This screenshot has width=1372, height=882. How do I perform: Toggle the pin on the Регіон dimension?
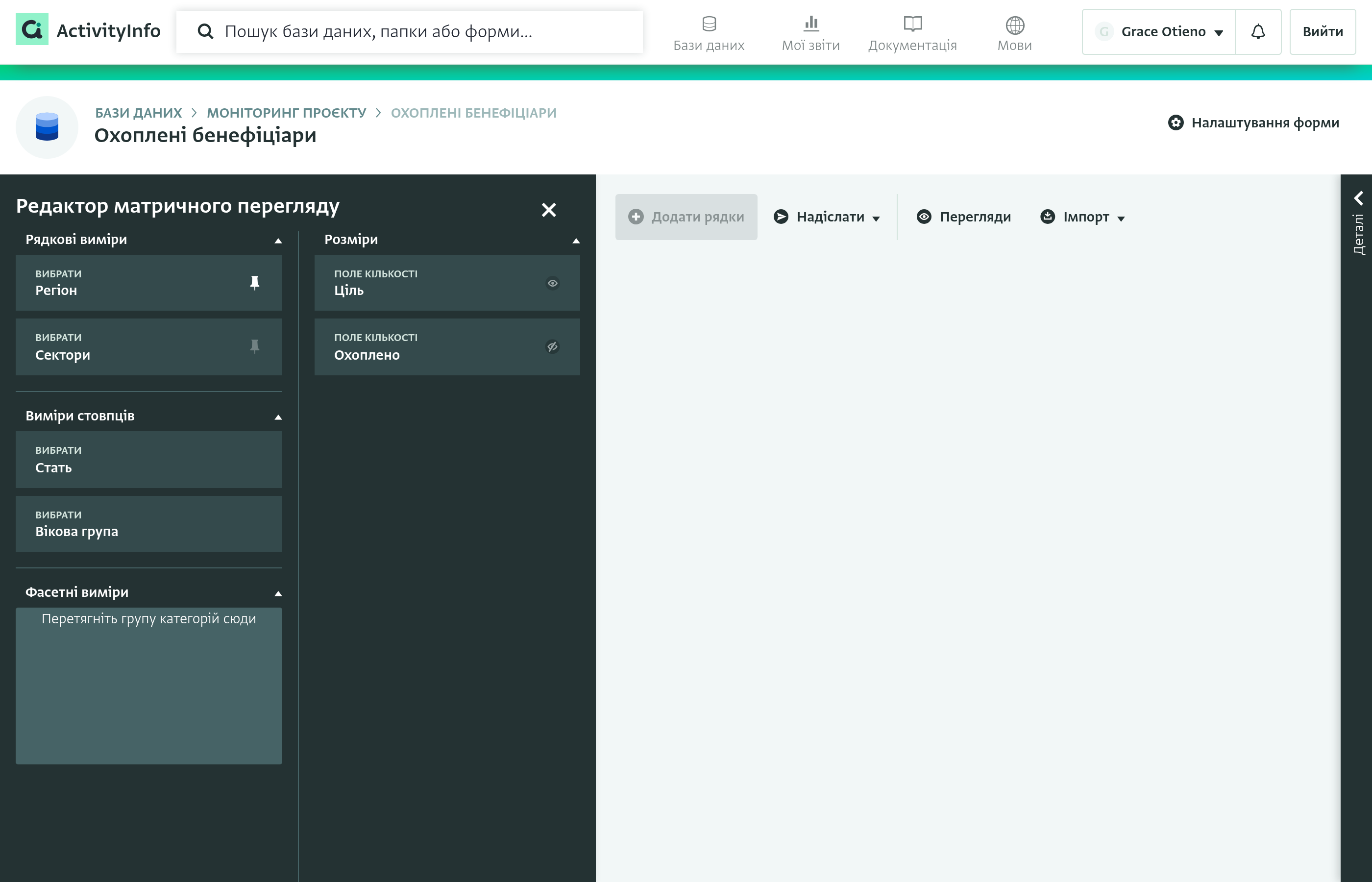[x=255, y=282]
